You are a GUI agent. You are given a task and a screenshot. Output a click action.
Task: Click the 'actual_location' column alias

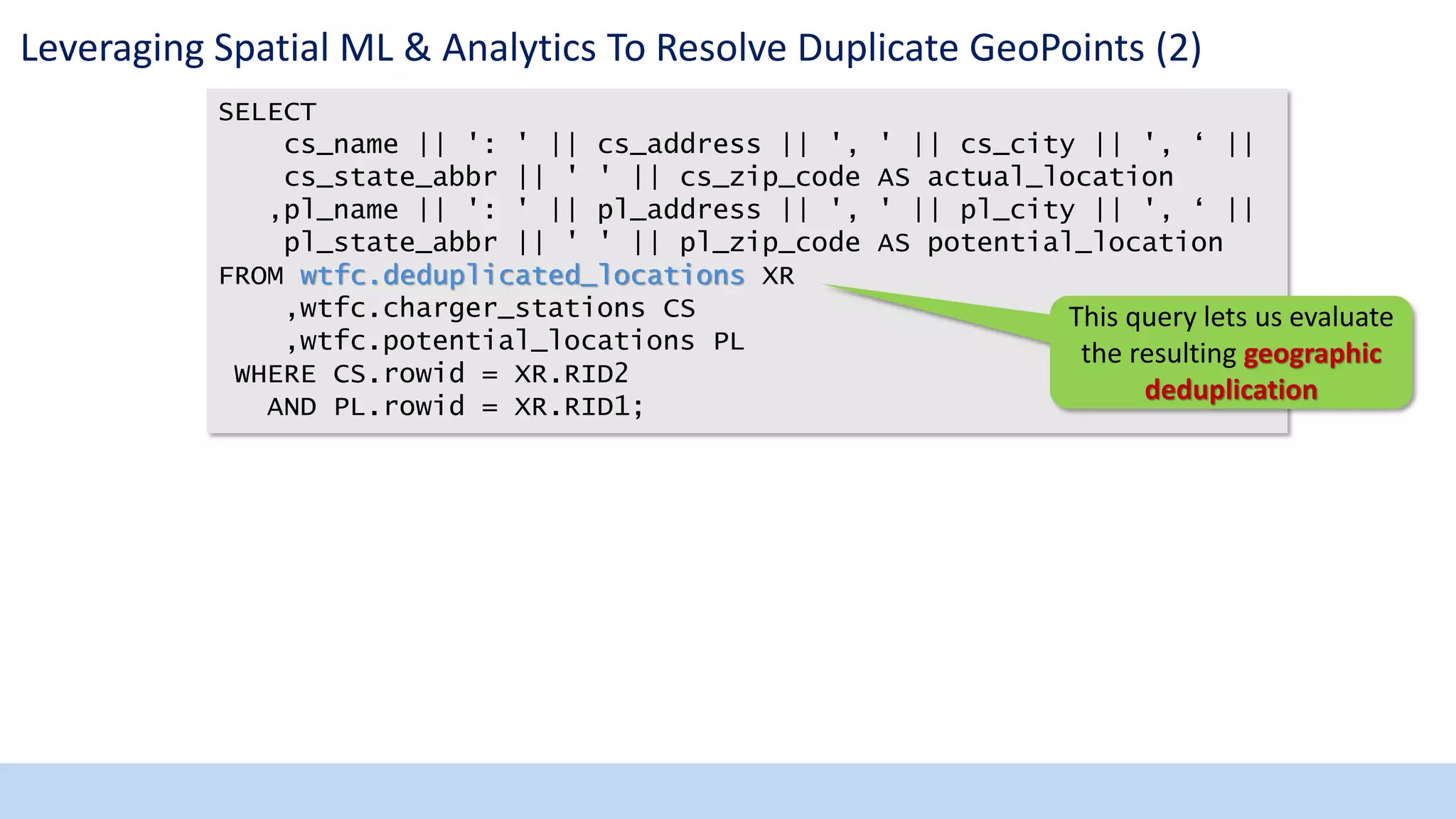click(x=1050, y=177)
